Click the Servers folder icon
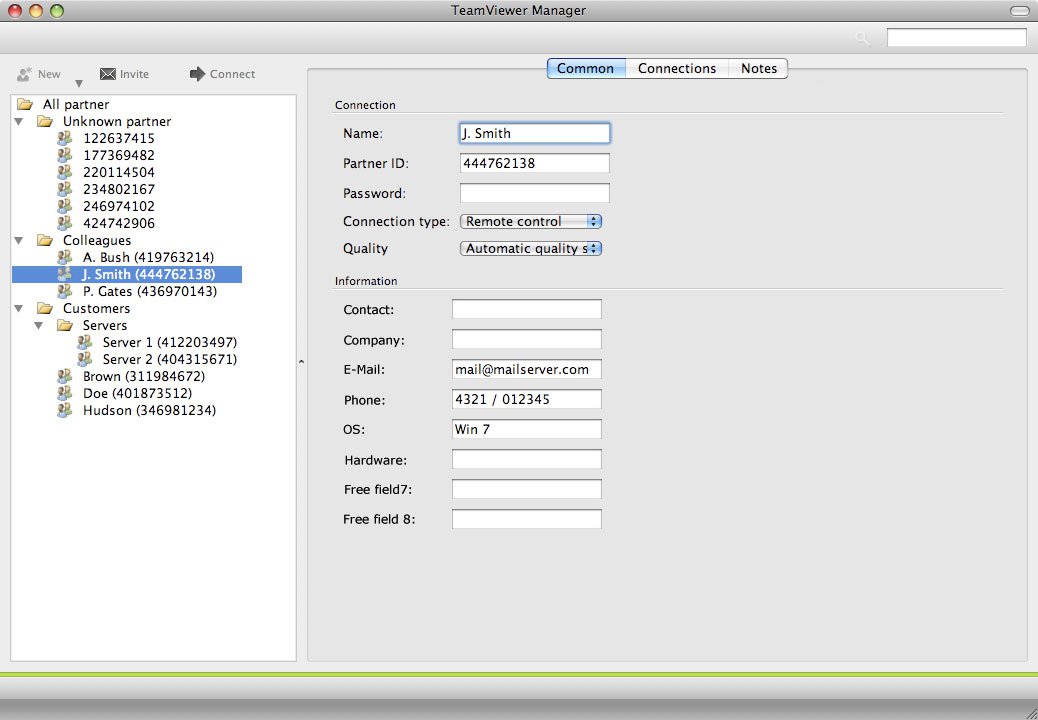 65,325
